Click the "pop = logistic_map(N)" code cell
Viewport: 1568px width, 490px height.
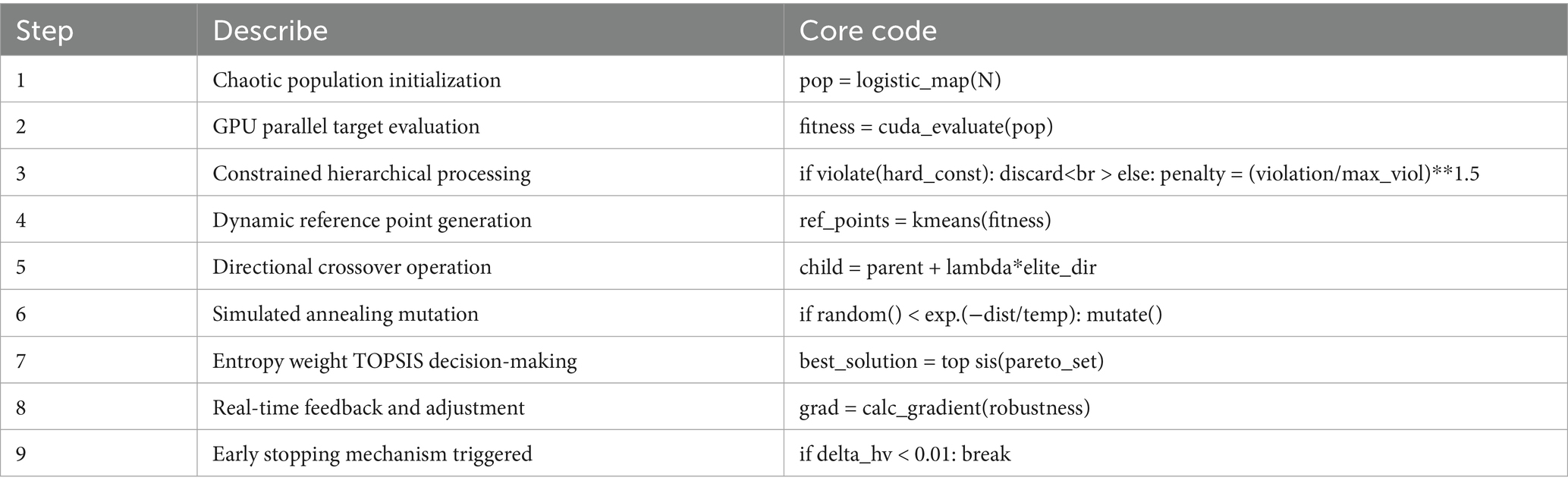click(x=900, y=80)
